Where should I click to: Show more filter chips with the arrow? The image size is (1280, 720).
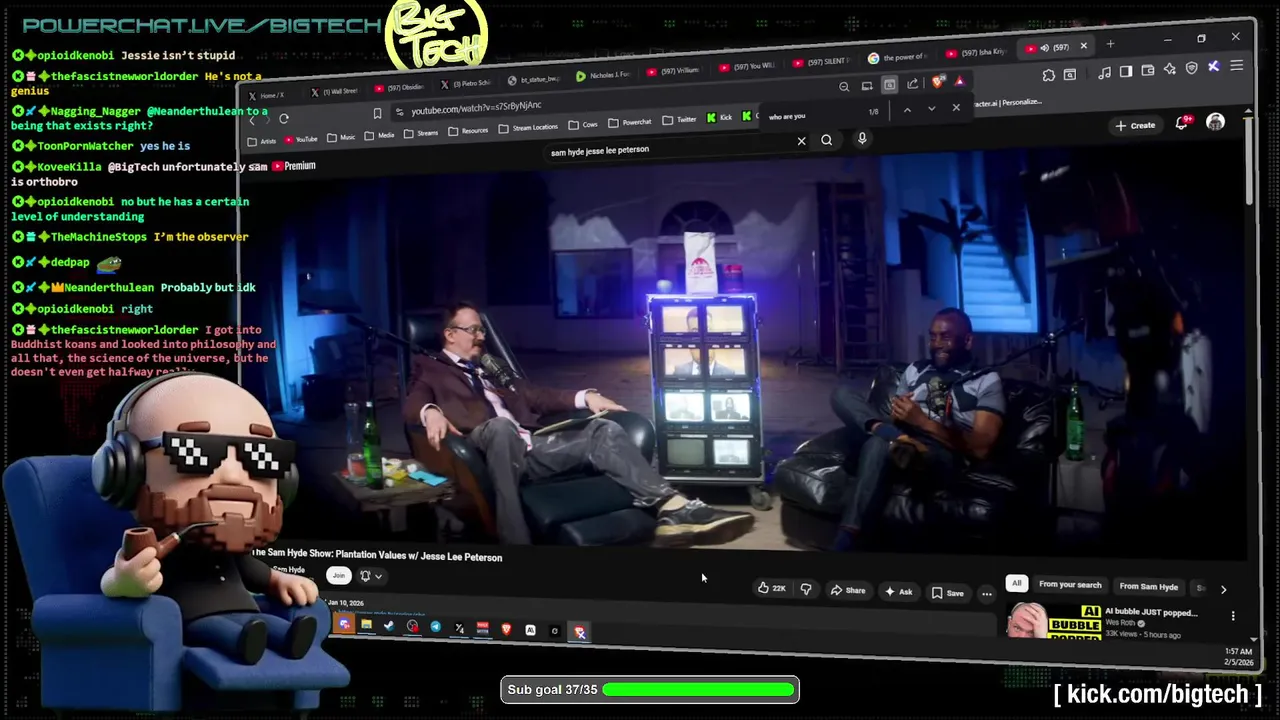click(1223, 590)
